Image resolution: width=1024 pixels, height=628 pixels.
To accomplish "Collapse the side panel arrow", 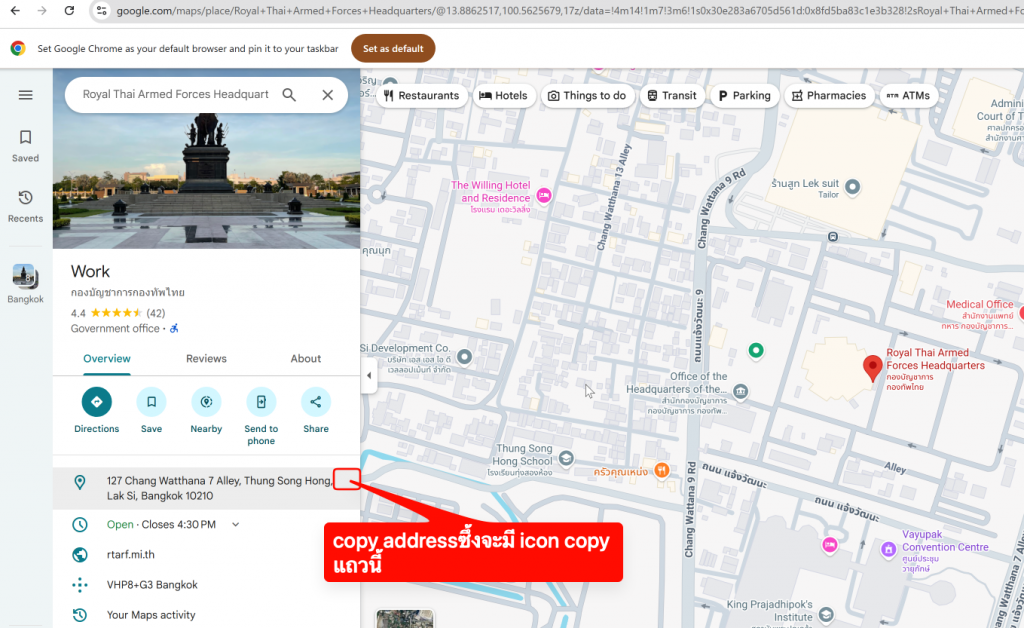I will pos(369,376).
